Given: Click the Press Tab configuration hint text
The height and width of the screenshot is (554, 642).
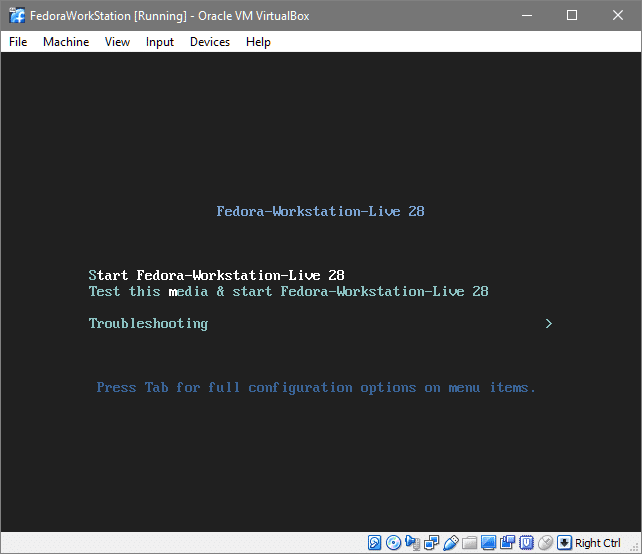Looking at the screenshot, I should click(x=316, y=387).
